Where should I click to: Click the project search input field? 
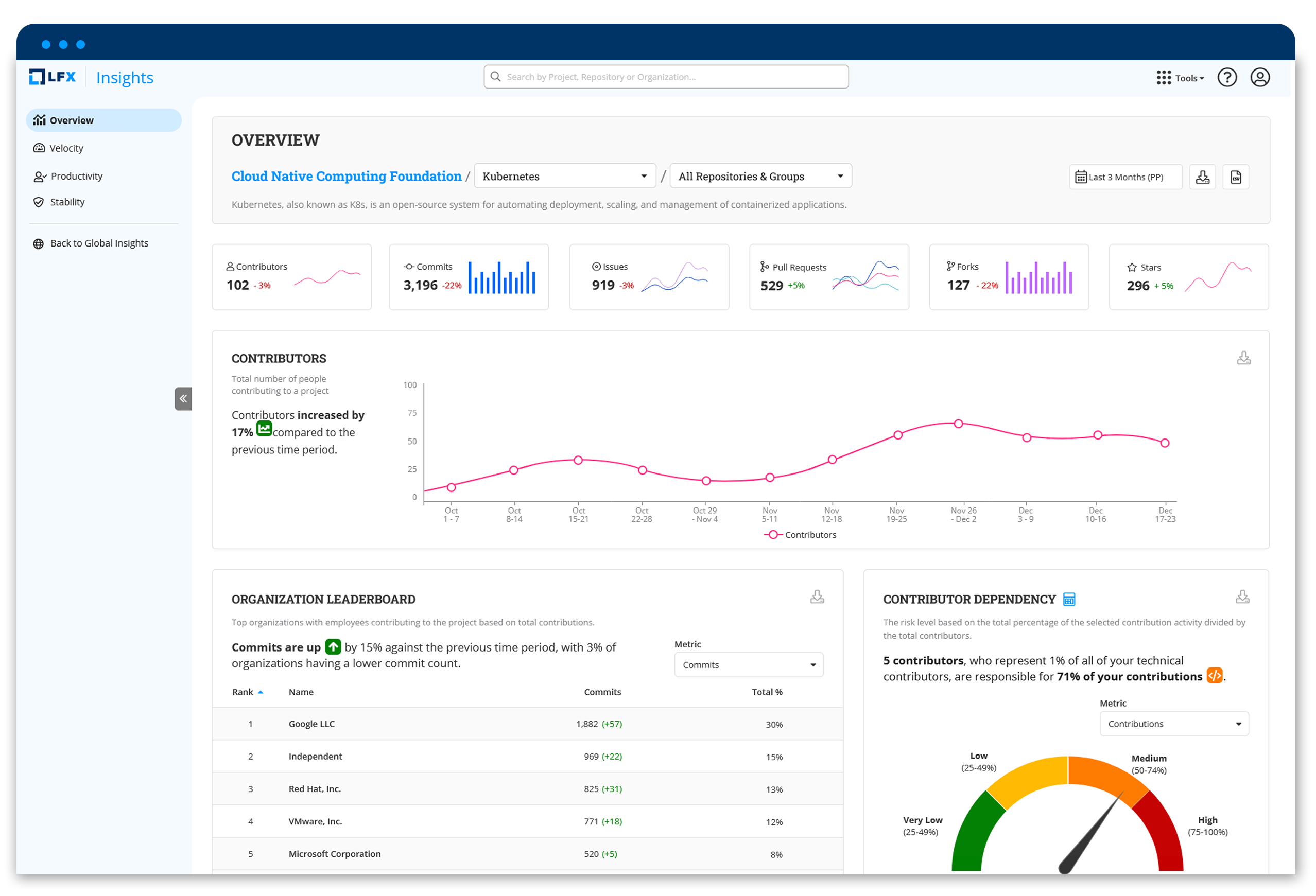(666, 77)
